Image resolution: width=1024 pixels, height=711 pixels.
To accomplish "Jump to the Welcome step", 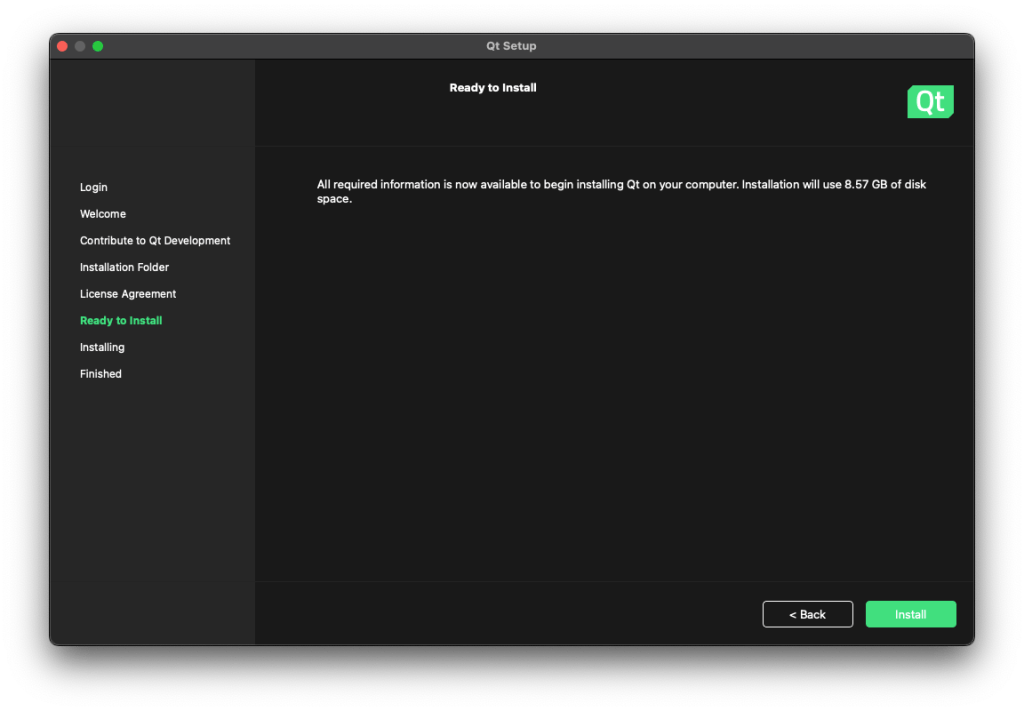I will pyautogui.click(x=103, y=214).
